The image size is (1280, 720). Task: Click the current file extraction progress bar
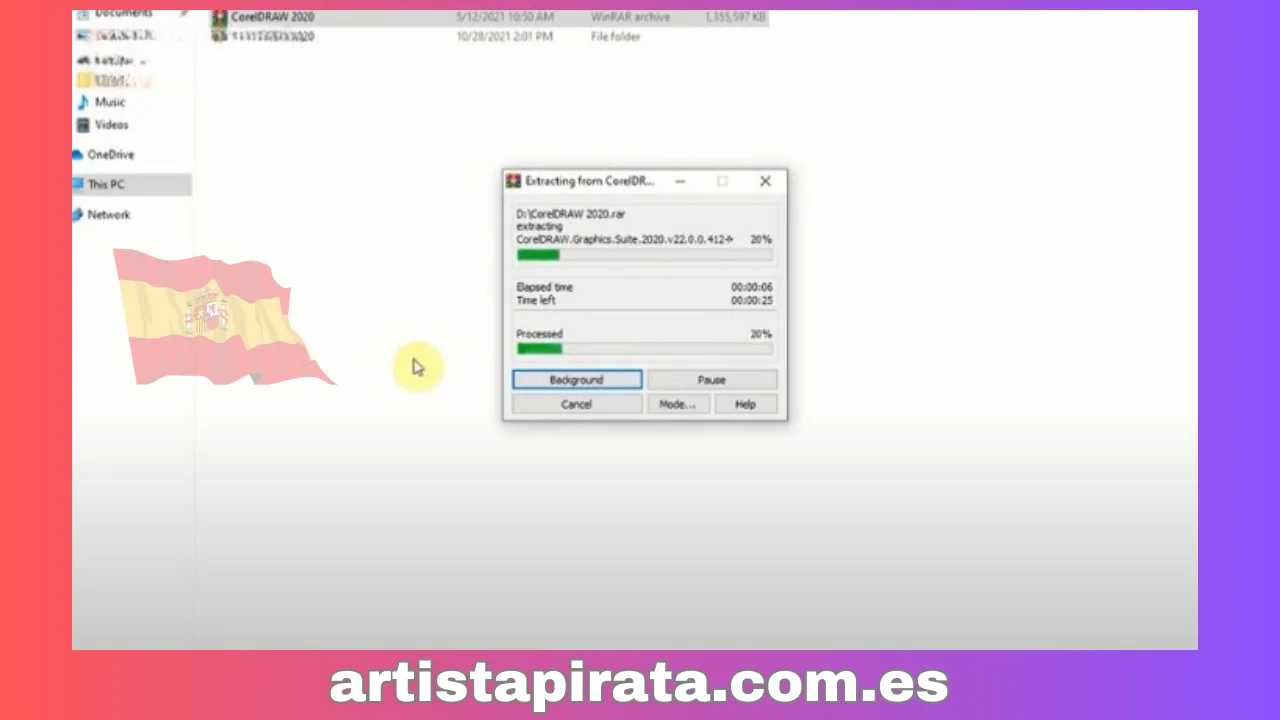pos(644,255)
